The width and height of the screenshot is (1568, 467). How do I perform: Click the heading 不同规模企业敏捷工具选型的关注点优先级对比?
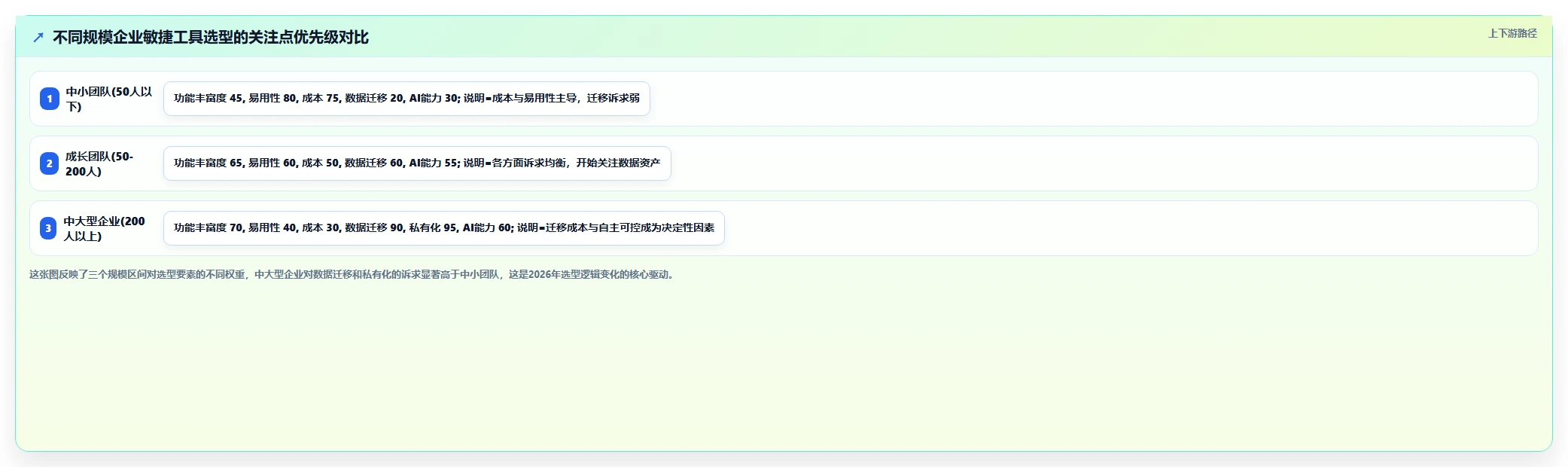(211, 37)
